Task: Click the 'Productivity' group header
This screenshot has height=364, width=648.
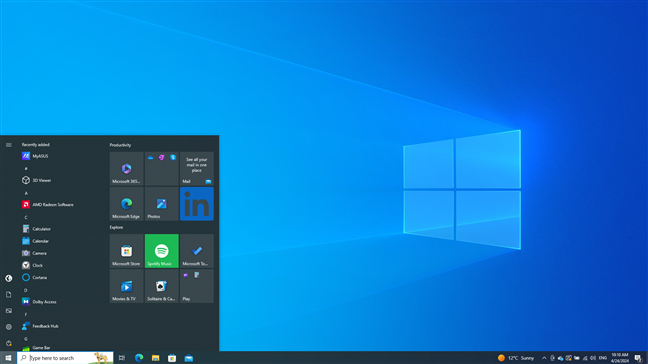Action: click(120, 145)
